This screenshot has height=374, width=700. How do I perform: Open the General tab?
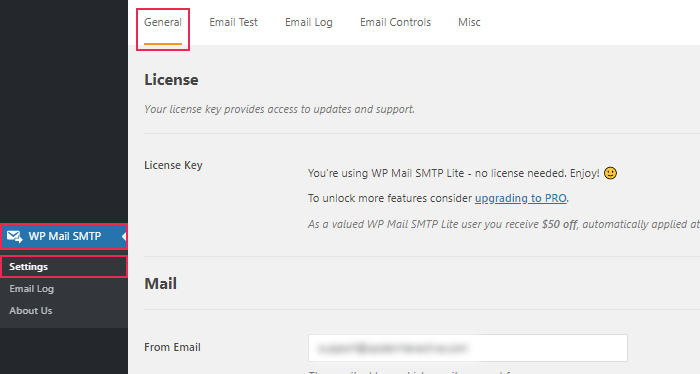click(x=163, y=22)
